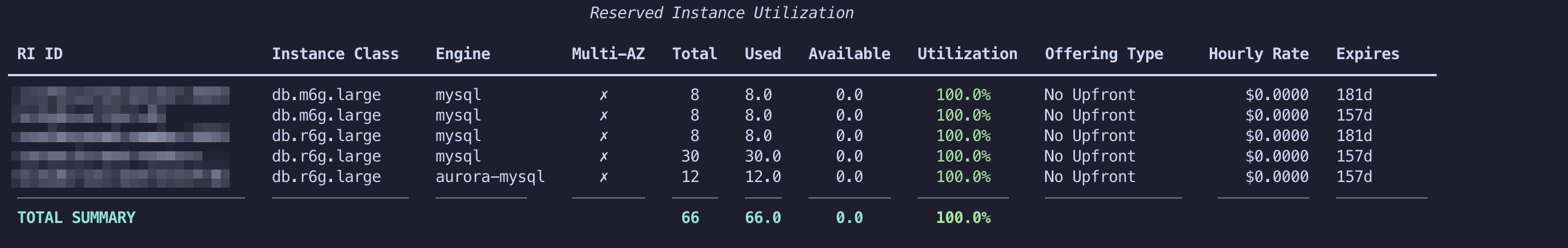
Task: Click db.m6g.large in the 181d row
Action: [326, 95]
